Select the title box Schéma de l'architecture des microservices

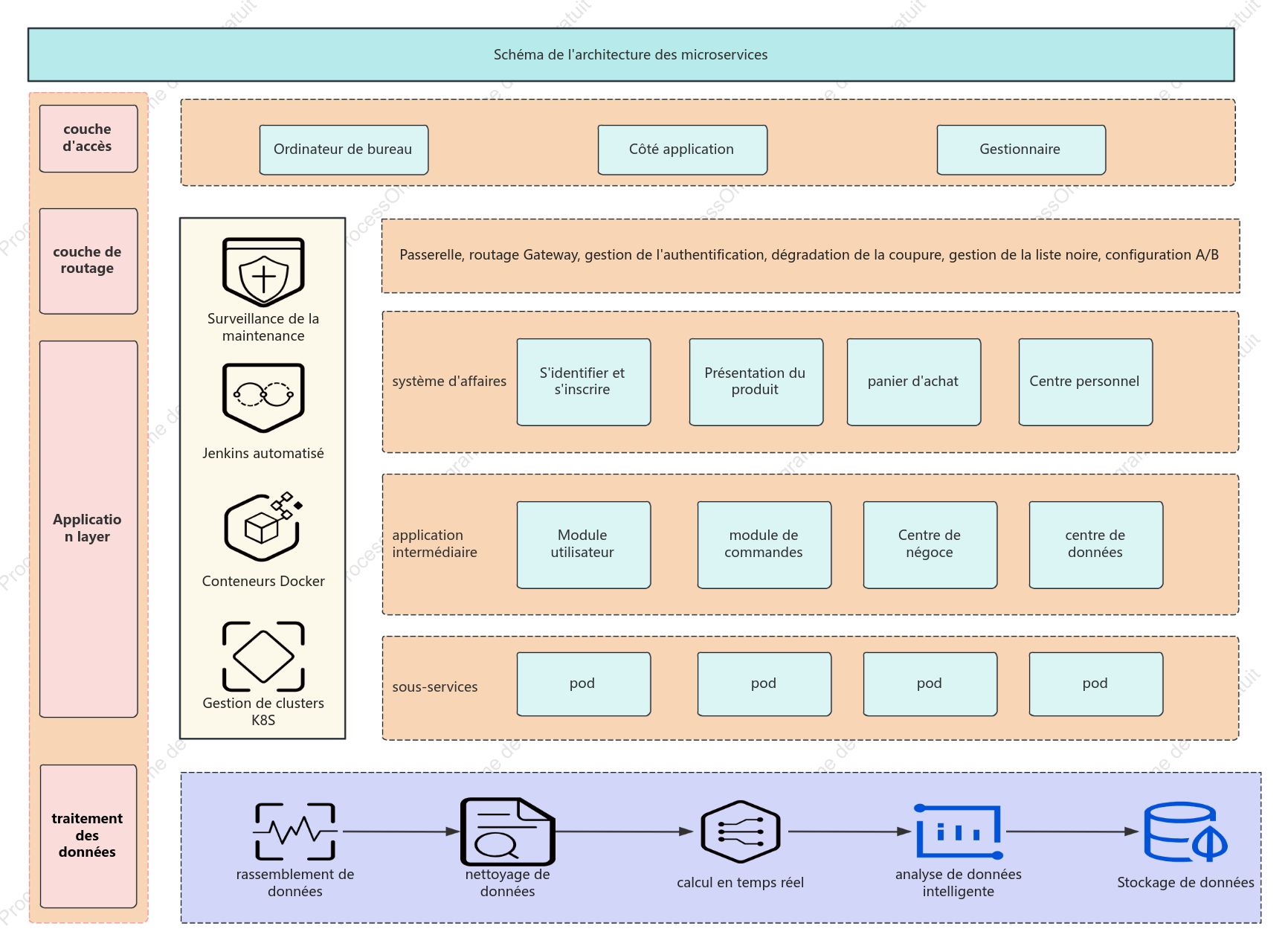pyautogui.click(x=631, y=55)
